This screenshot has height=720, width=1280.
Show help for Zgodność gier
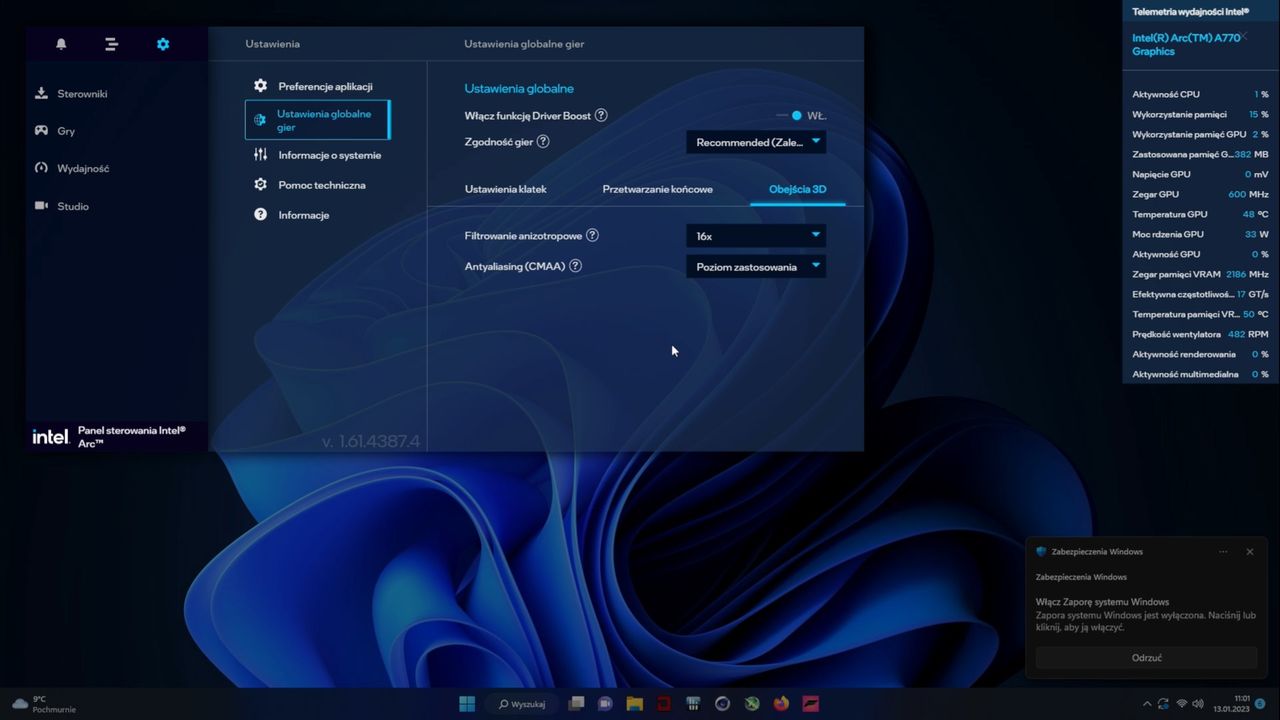[x=543, y=142]
